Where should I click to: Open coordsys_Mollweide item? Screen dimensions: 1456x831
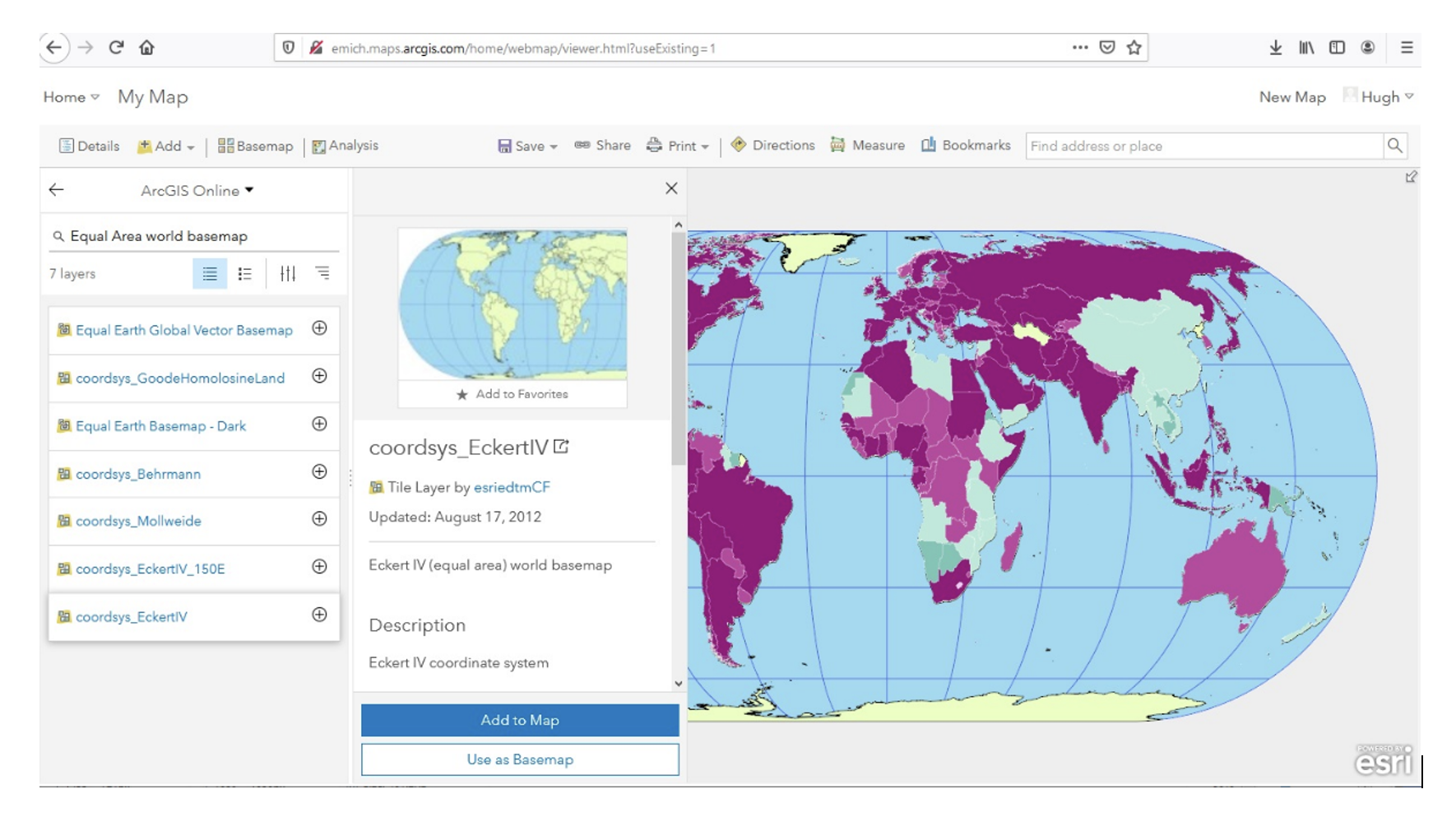tap(138, 521)
